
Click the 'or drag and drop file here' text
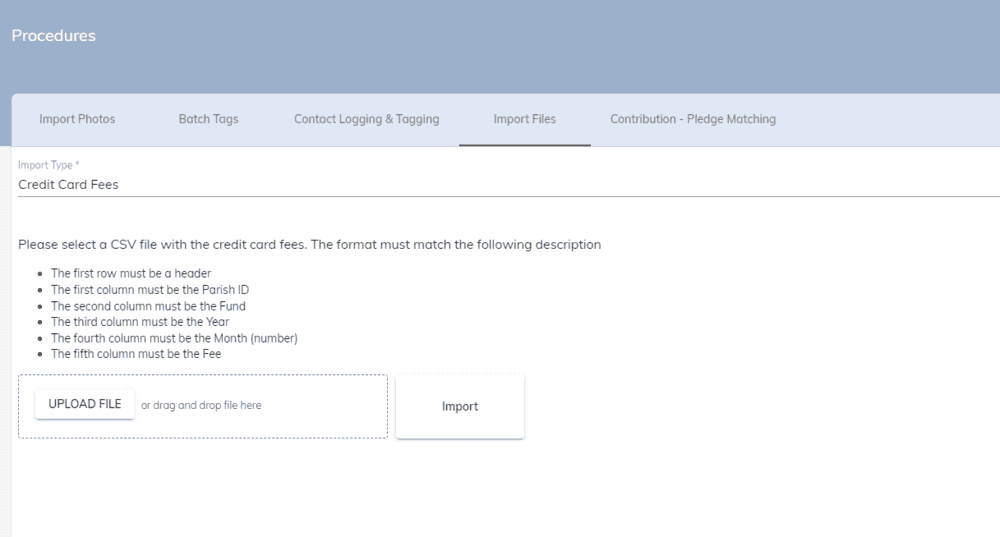point(201,405)
